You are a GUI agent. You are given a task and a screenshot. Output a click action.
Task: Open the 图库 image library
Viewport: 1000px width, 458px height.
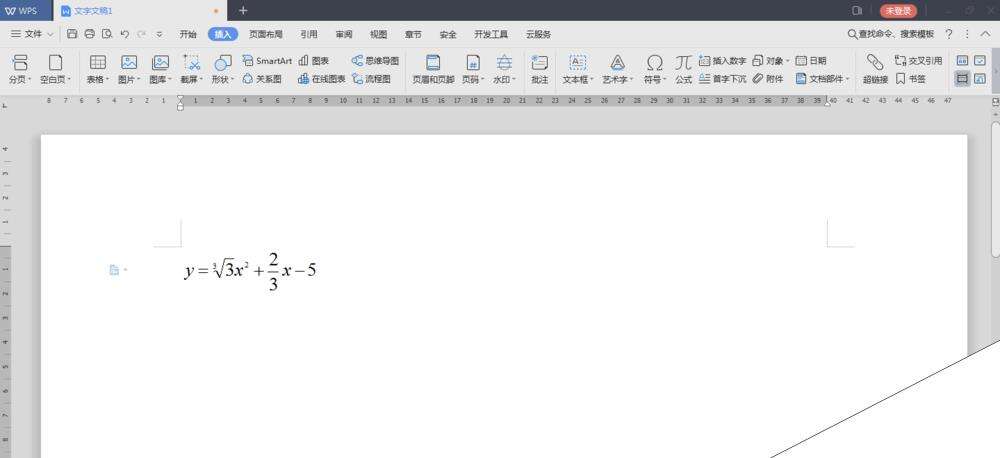(x=161, y=70)
